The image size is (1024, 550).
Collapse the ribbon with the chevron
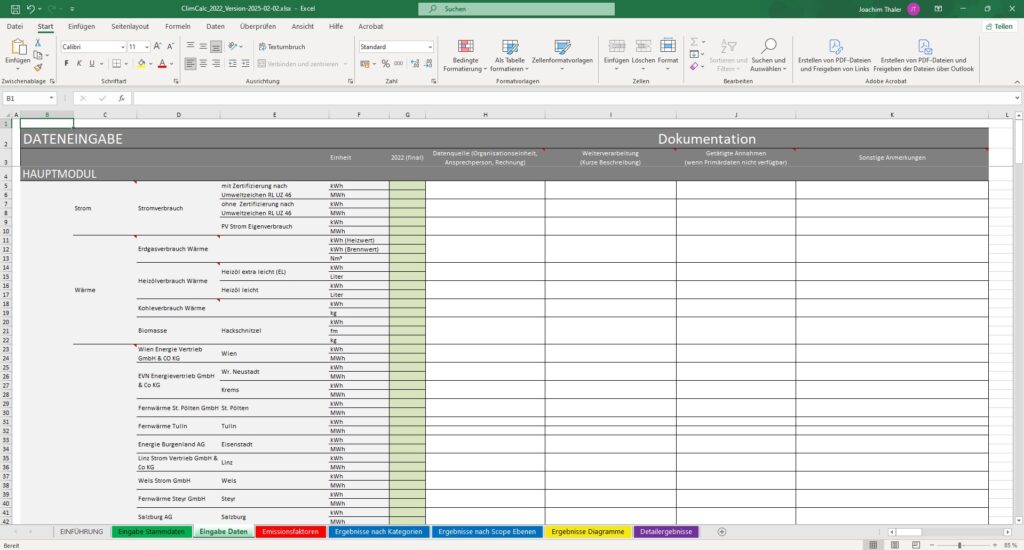click(x=1017, y=82)
